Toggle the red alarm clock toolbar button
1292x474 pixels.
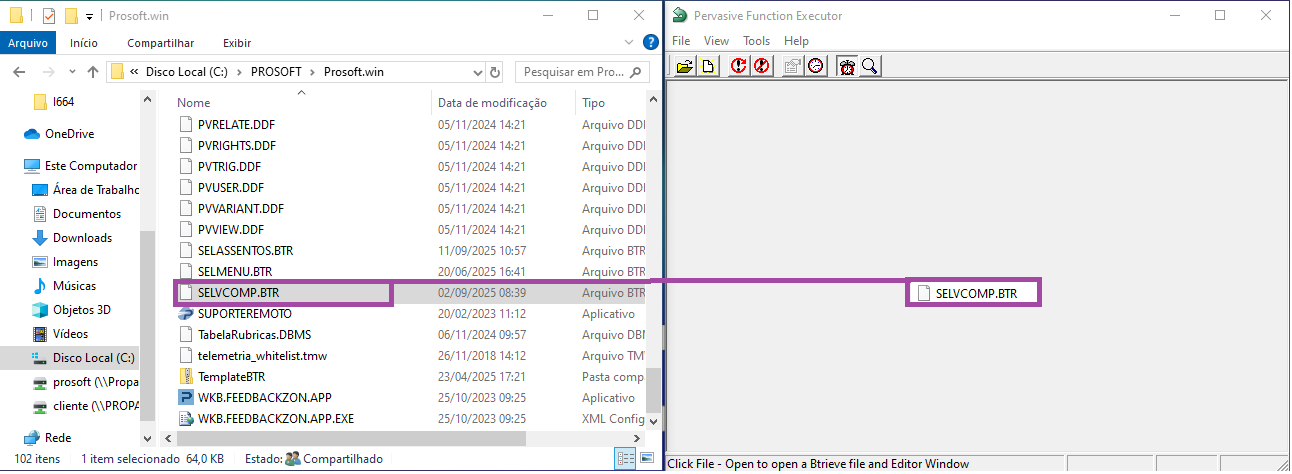click(x=848, y=66)
